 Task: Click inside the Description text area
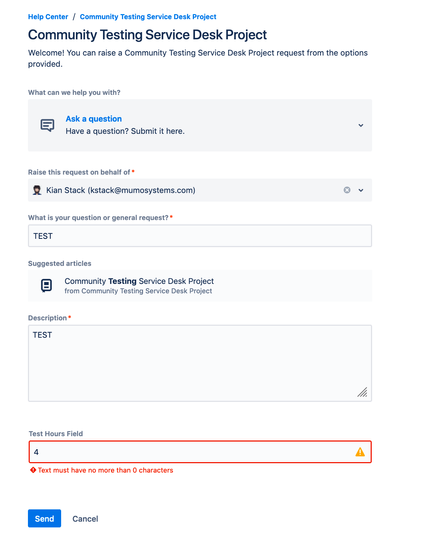coord(200,363)
